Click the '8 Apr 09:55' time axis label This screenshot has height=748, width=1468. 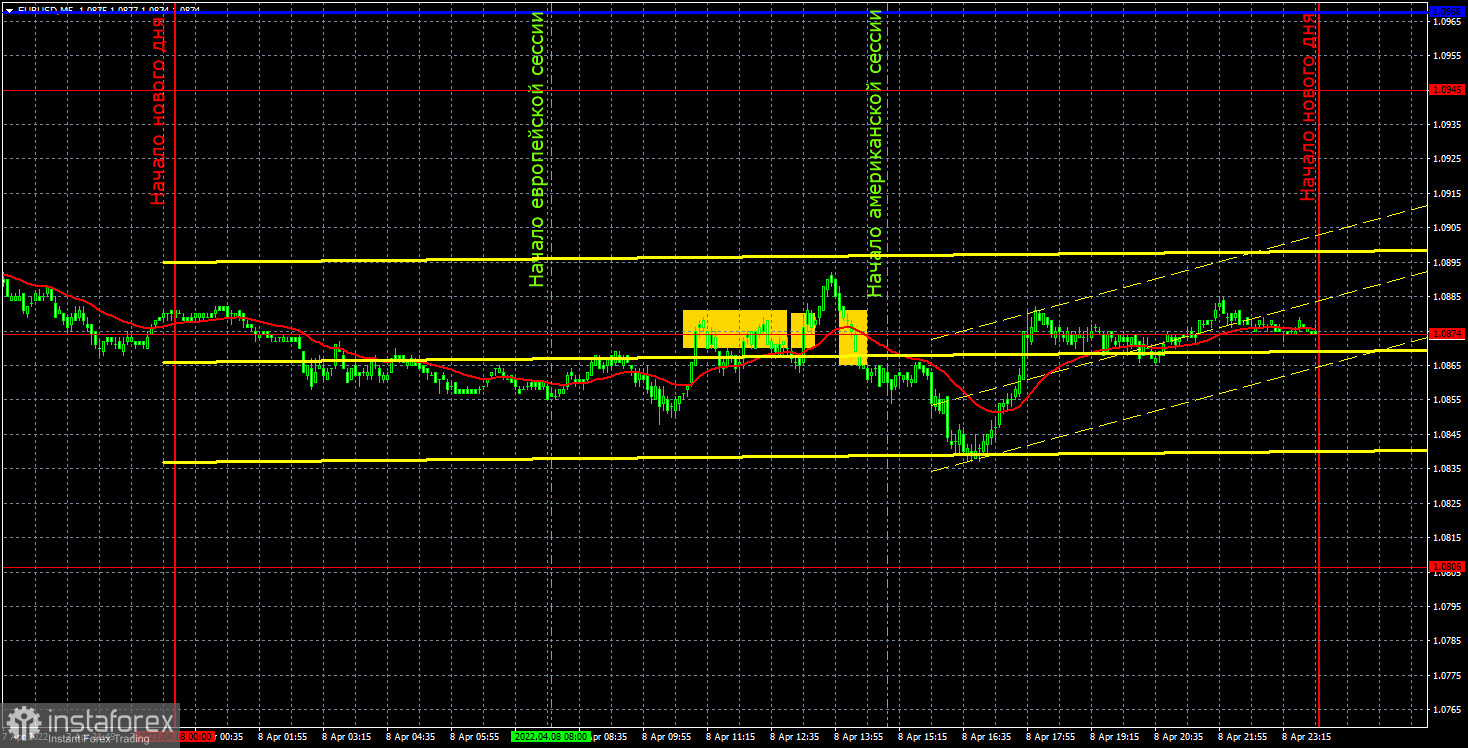click(667, 736)
